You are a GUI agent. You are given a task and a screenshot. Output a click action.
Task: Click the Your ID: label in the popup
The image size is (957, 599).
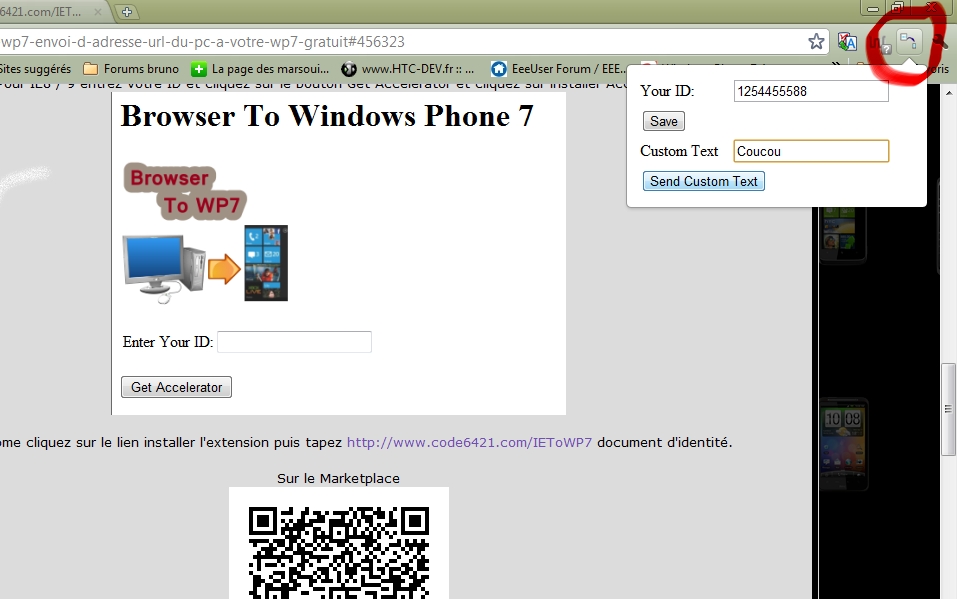pyautogui.click(x=667, y=91)
